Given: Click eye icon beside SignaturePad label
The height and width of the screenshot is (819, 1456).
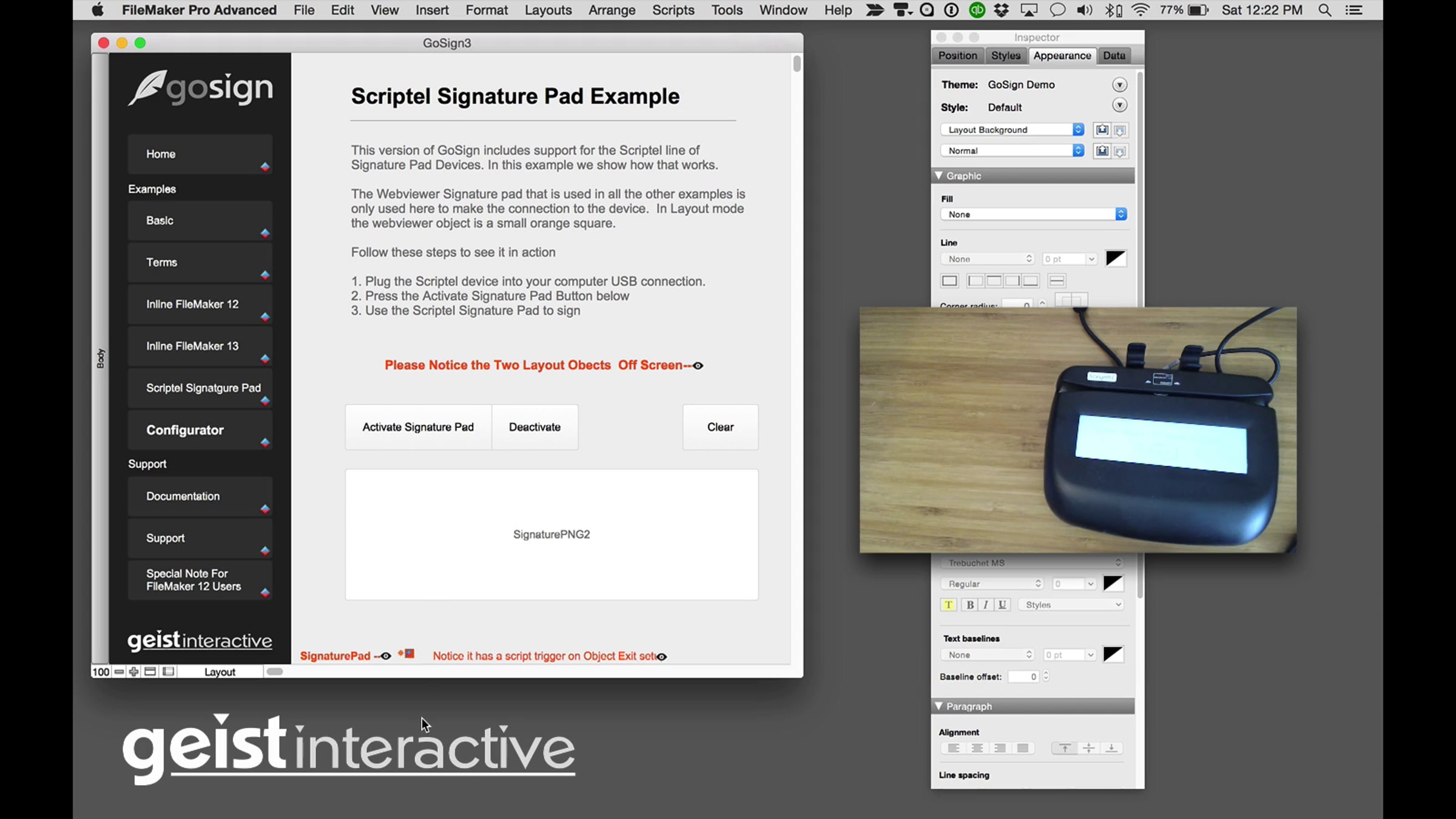Looking at the screenshot, I should 386,656.
